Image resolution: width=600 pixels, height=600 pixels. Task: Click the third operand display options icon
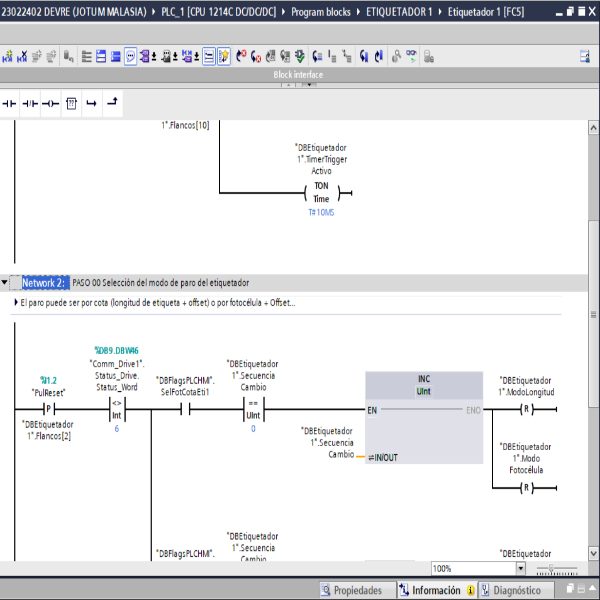pos(187,57)
